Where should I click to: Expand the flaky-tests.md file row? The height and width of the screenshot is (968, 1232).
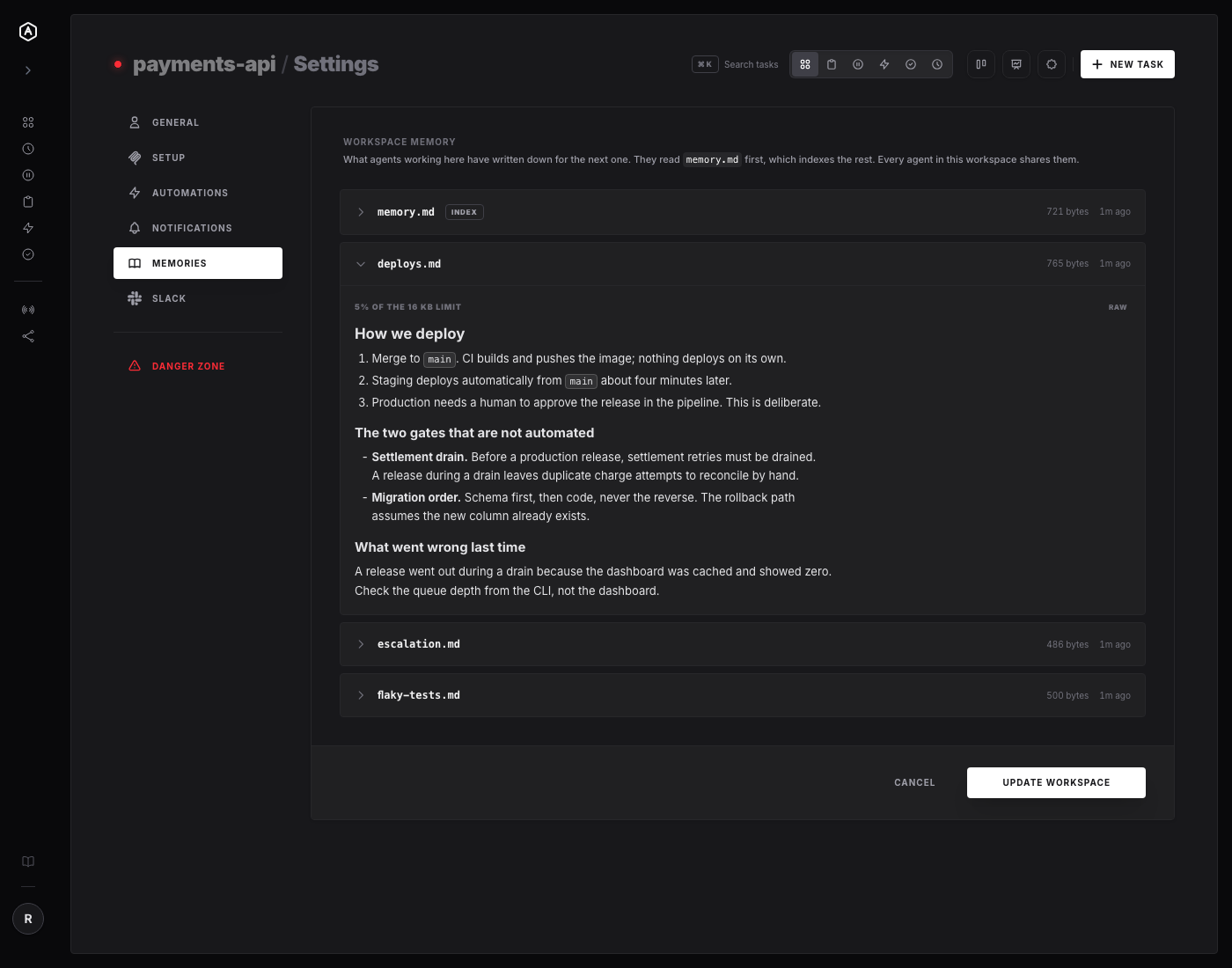[743, 695]
